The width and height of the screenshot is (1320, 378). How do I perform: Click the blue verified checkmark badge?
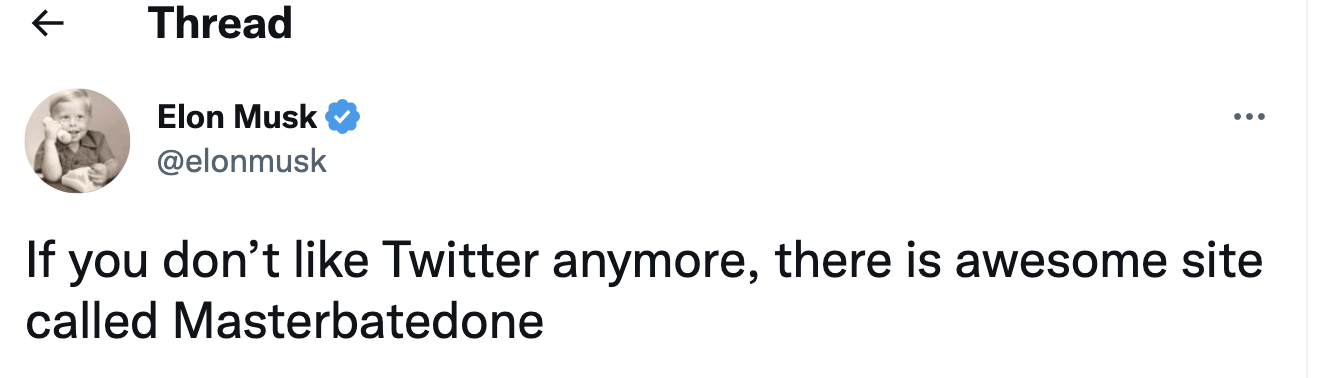[x=344, y=117]
